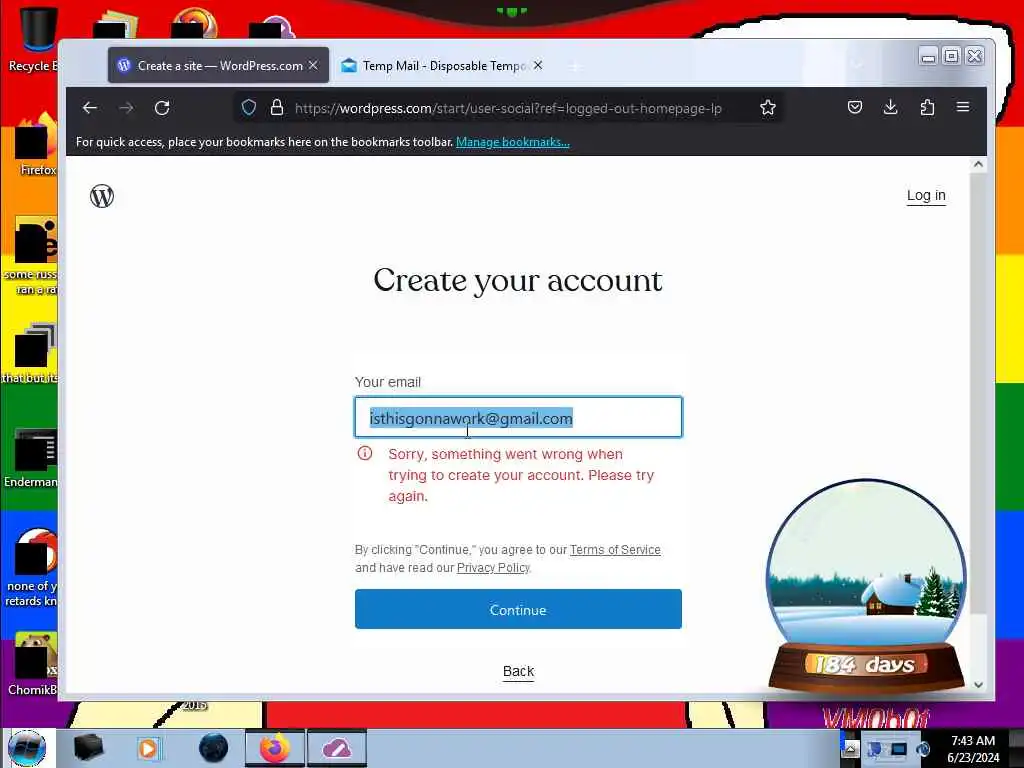Click the snow globe 184 days widget
The image size is (1024, 768).
[x=866, y=585]
